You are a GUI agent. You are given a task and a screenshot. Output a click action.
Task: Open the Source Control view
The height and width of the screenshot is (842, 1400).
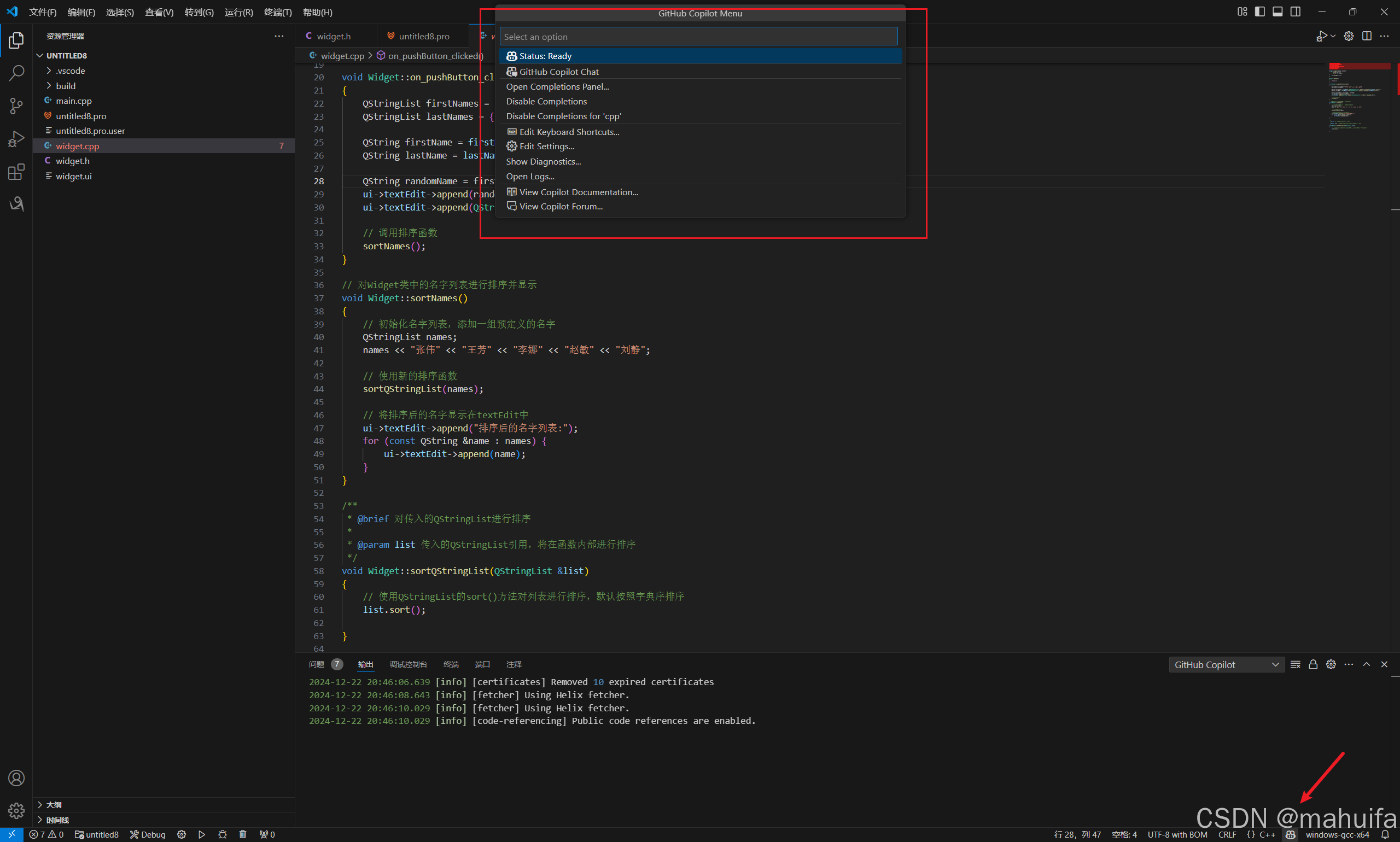pos(16,106)
